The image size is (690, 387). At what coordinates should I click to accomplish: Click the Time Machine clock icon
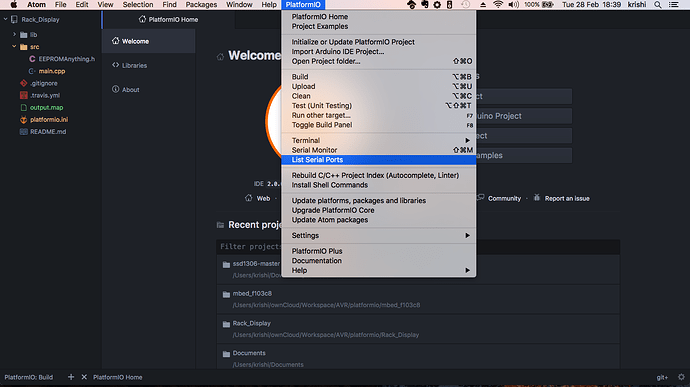click(466, 5)
